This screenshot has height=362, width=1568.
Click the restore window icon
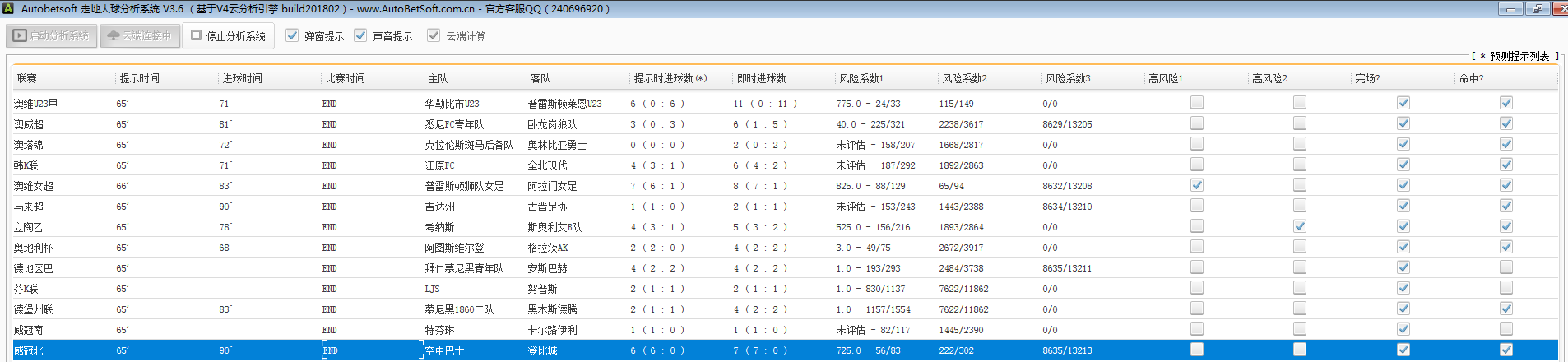[x=1537, y=9]
